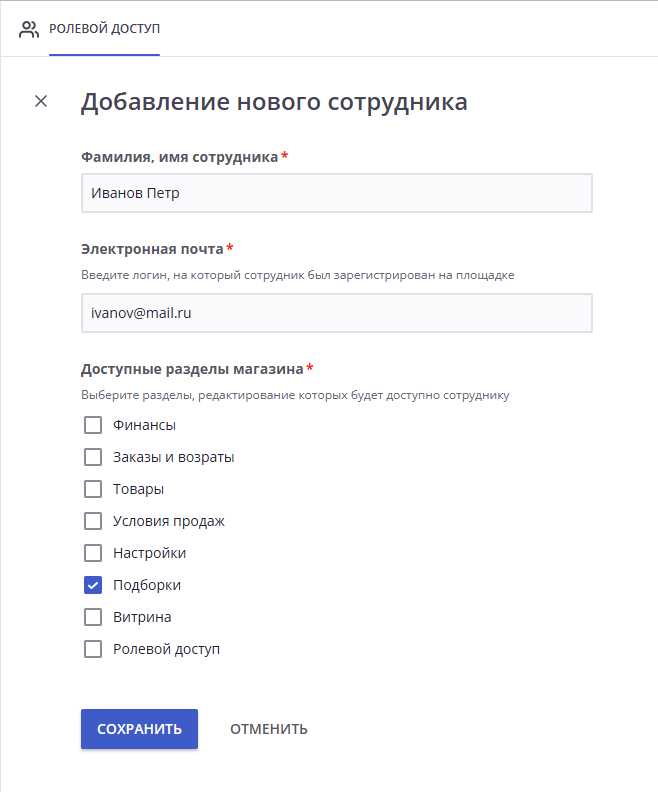This screenshot has height=792, width=658.
Task: Cancel with the ОТМЕНИТЬ button
Action: pos(269,729)
